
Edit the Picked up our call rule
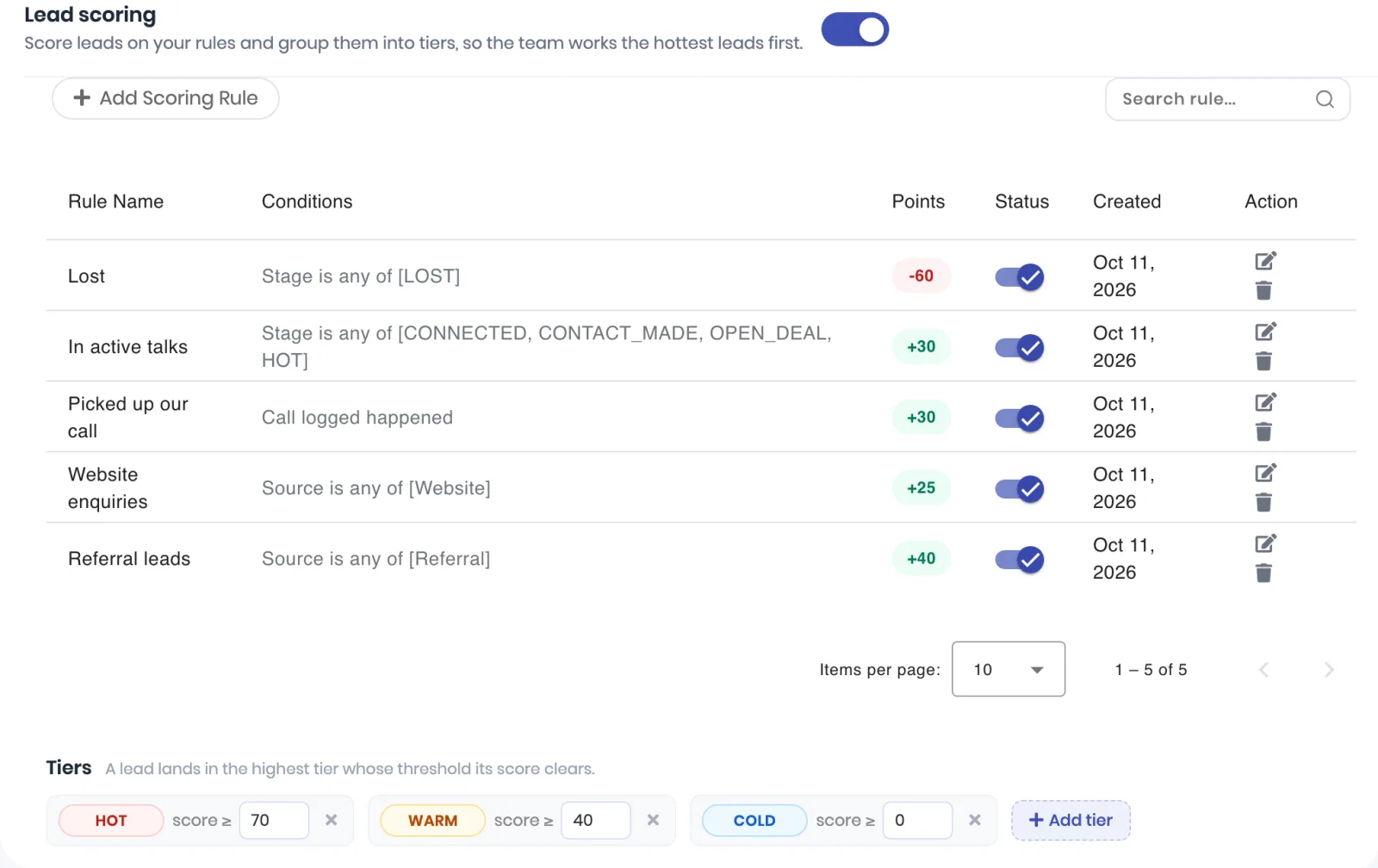pyautogui.click(x=1265, y=402)
